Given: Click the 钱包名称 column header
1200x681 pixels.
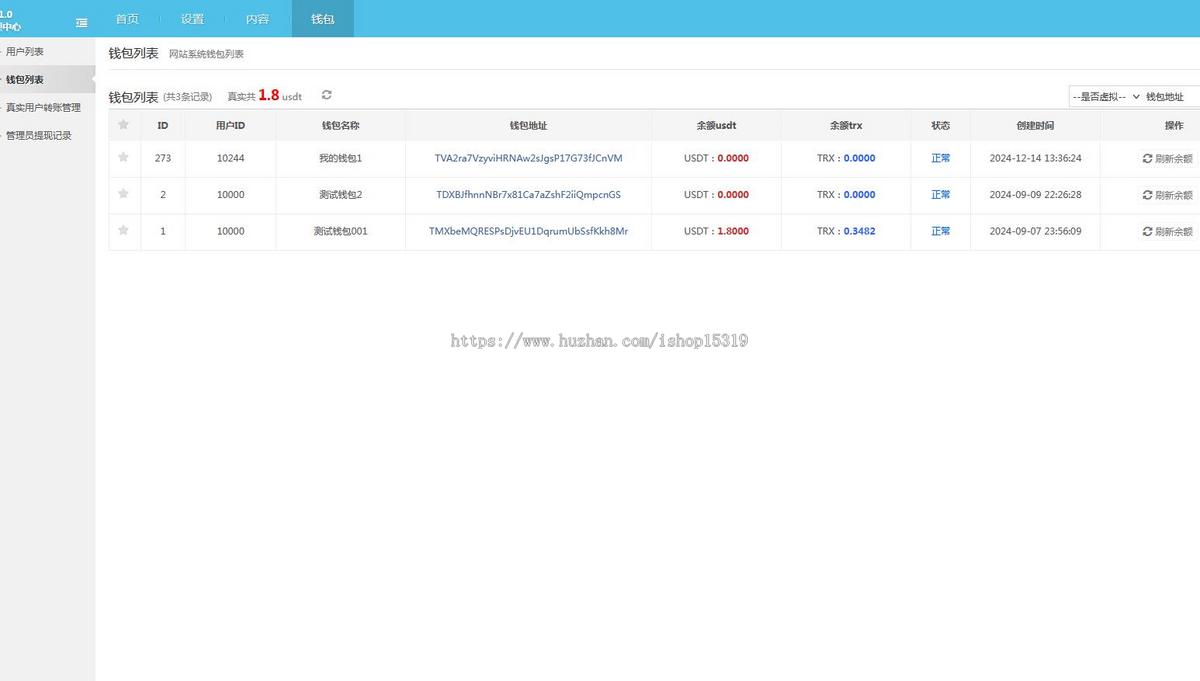Looking at the screenshot, I should coord(340,125).
